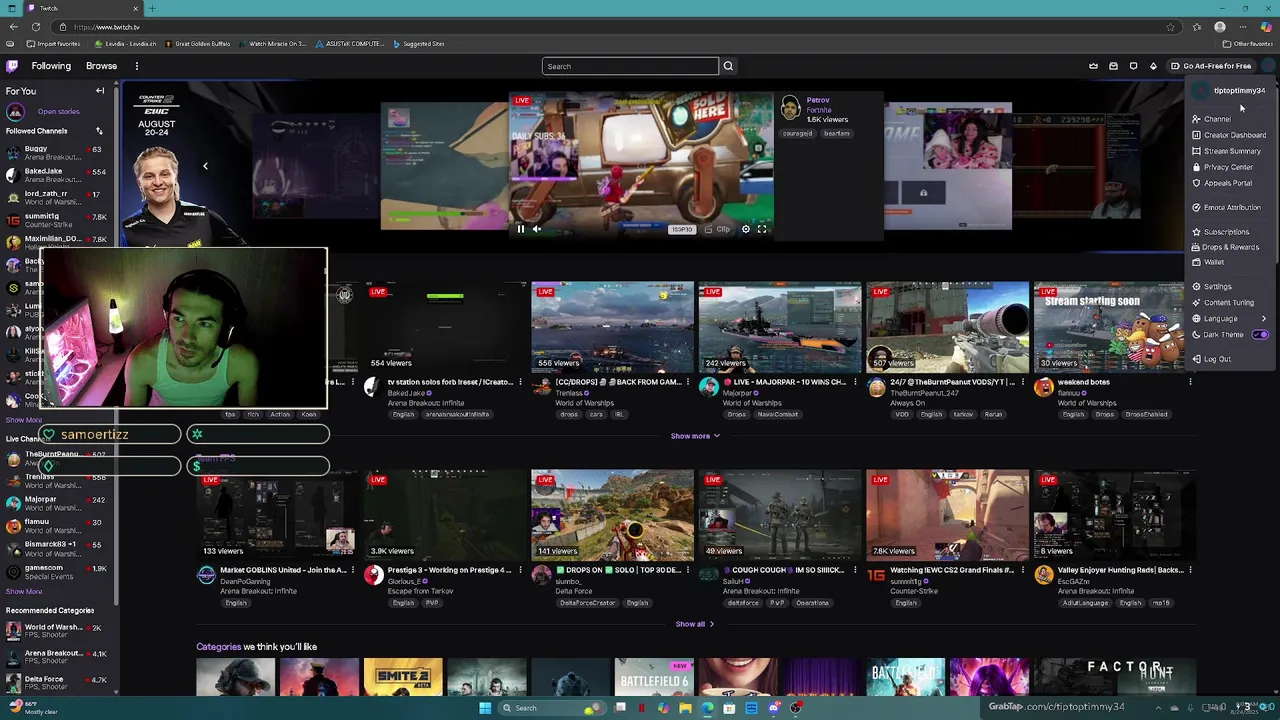Open Majorpar World of Warships stream thumbnail

click(779, 327)
